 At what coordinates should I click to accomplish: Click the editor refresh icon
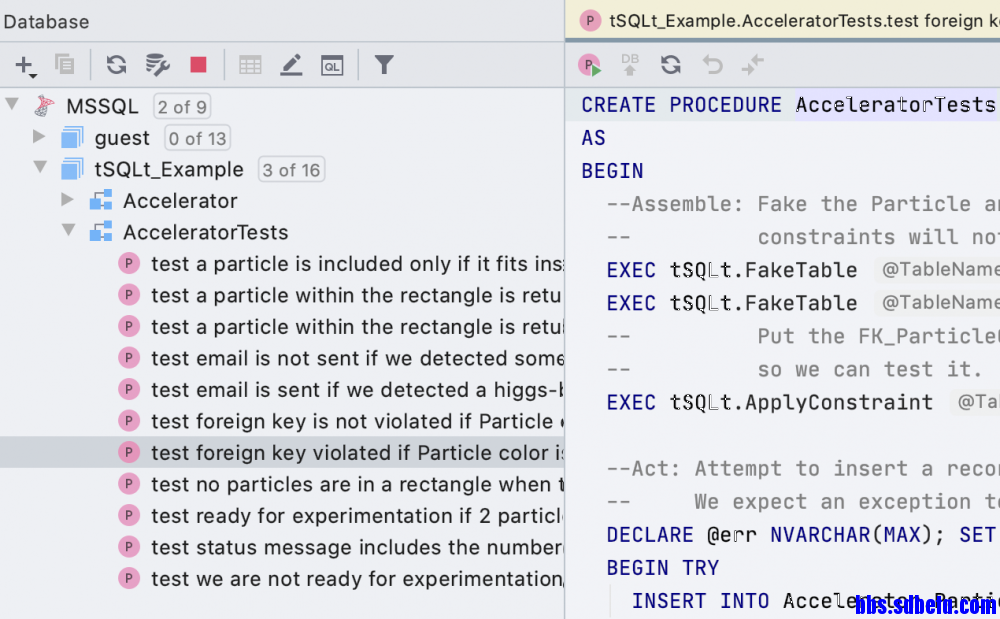coord(671,64)
